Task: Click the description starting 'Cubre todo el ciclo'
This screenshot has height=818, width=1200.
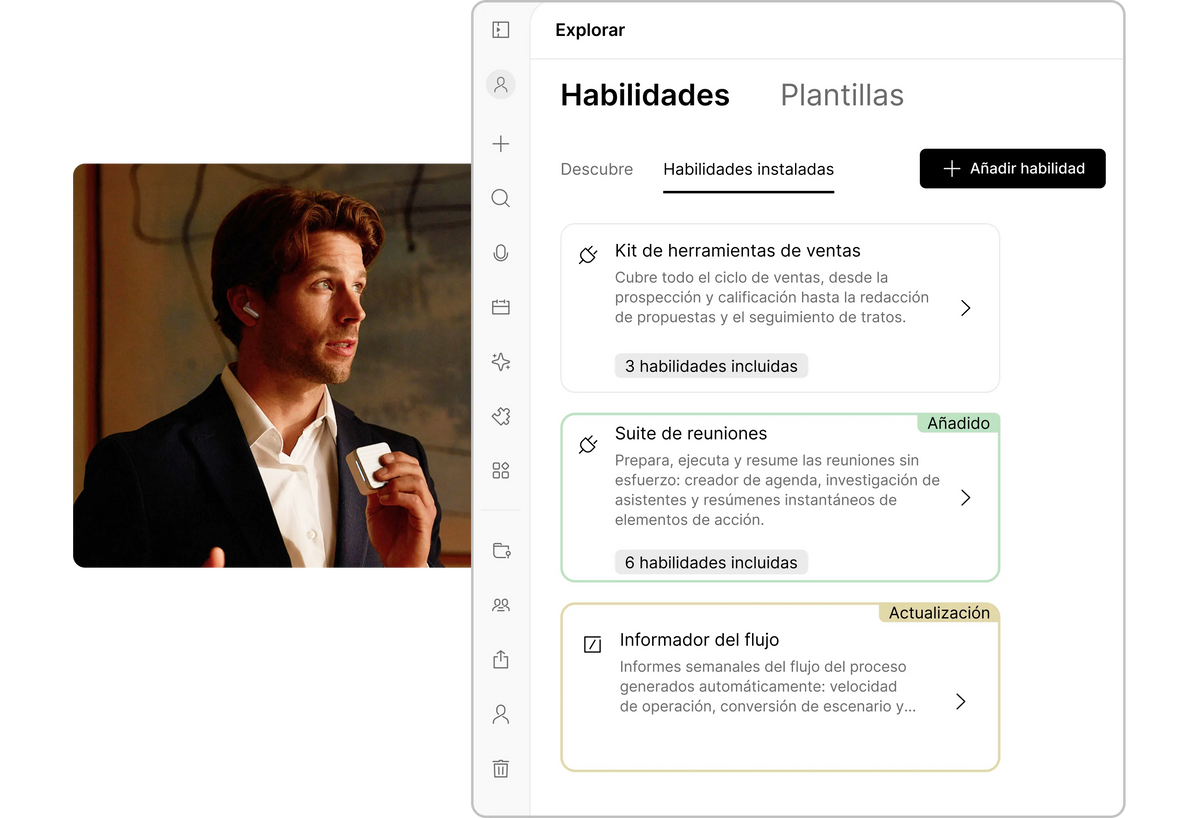Action: pyautogui.click(x=772, y=297)
